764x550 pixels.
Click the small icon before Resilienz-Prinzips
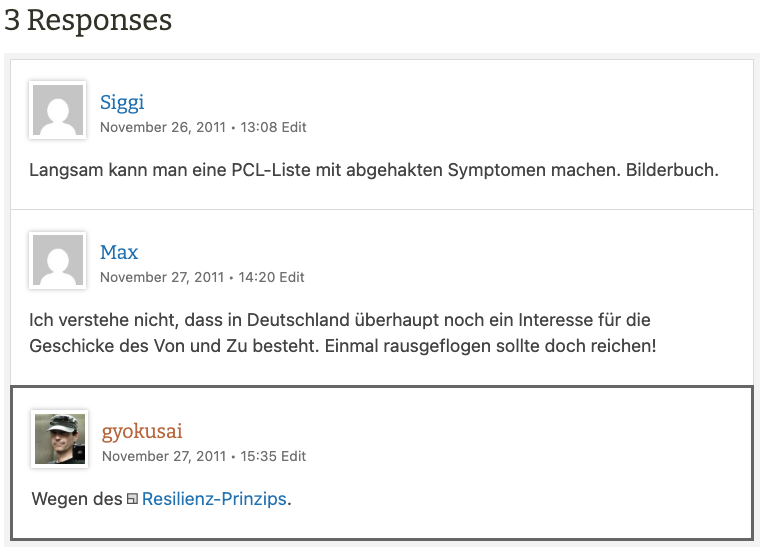coord(132,499)
